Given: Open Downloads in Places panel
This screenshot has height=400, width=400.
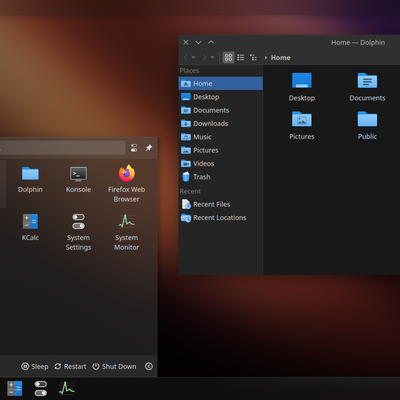Looking at the screenshot, I should (x=221, y=123).
